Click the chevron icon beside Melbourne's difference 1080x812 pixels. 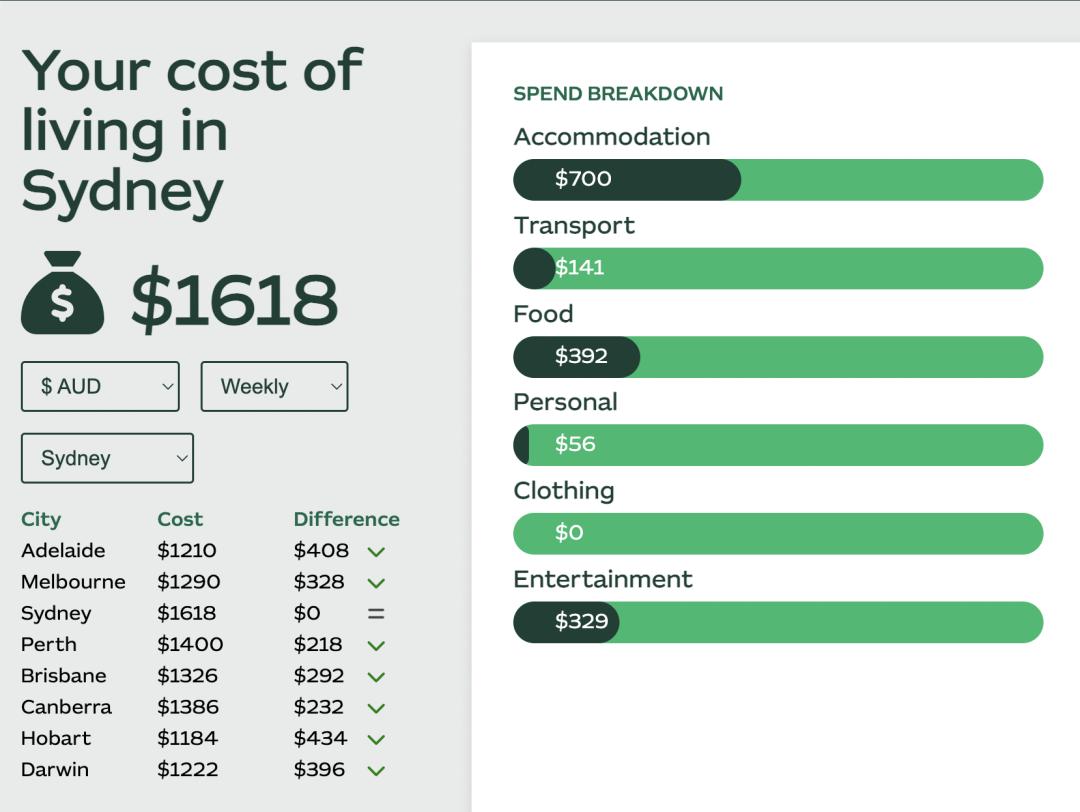click(376, 583)
